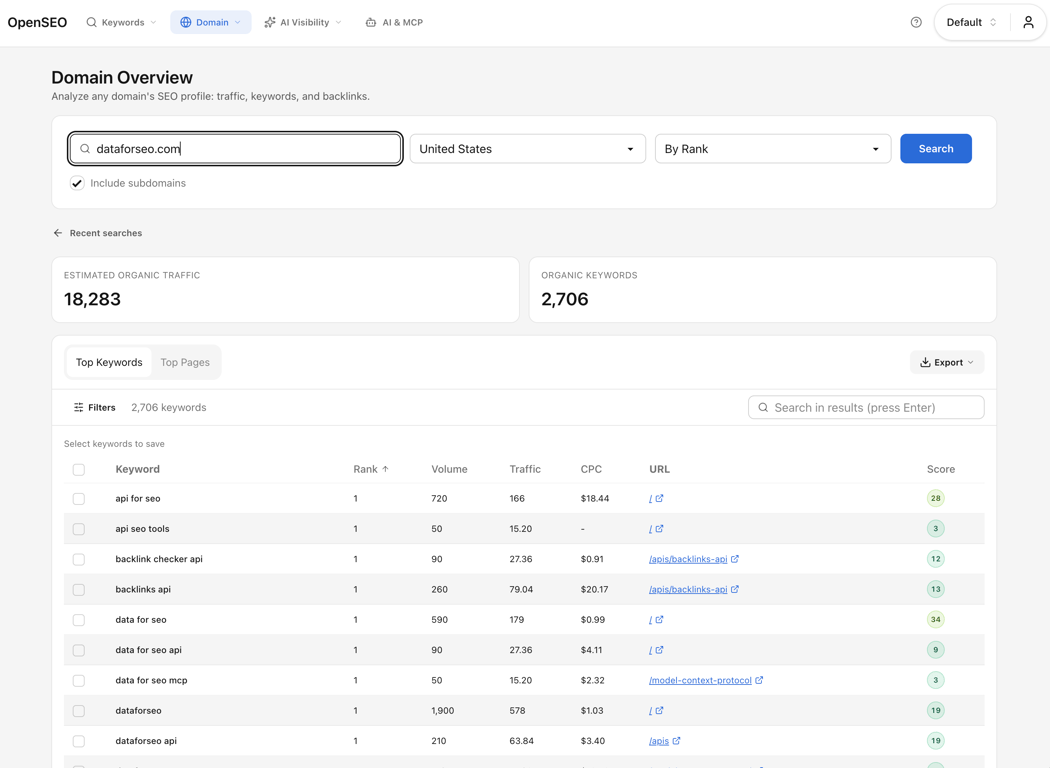Click the blue Search button
The height and width of the screenshot is (768, 1050).
pos(935,149)
